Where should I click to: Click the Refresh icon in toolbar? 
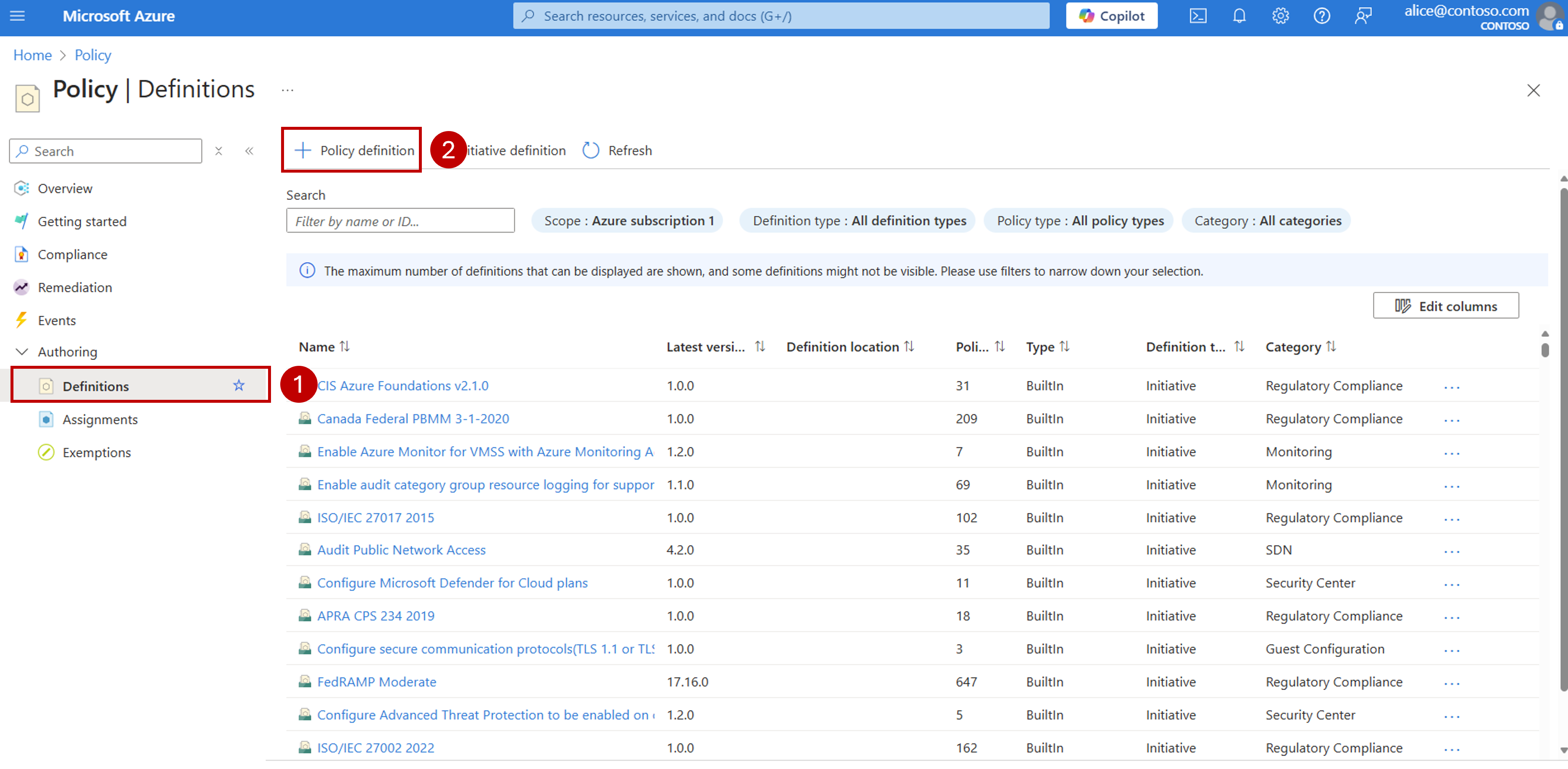pos(590,150)
